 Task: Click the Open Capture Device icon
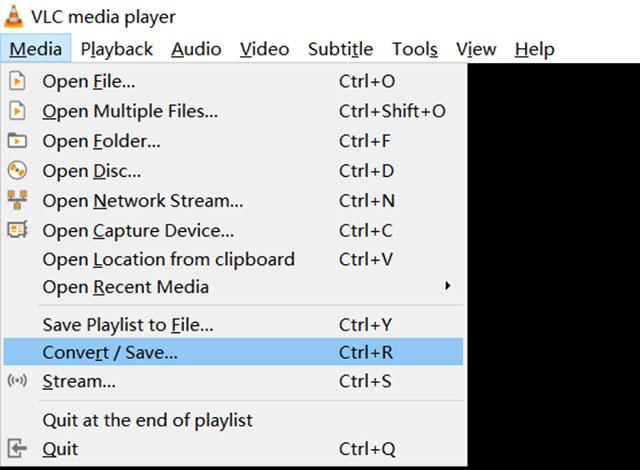(17, 230)
